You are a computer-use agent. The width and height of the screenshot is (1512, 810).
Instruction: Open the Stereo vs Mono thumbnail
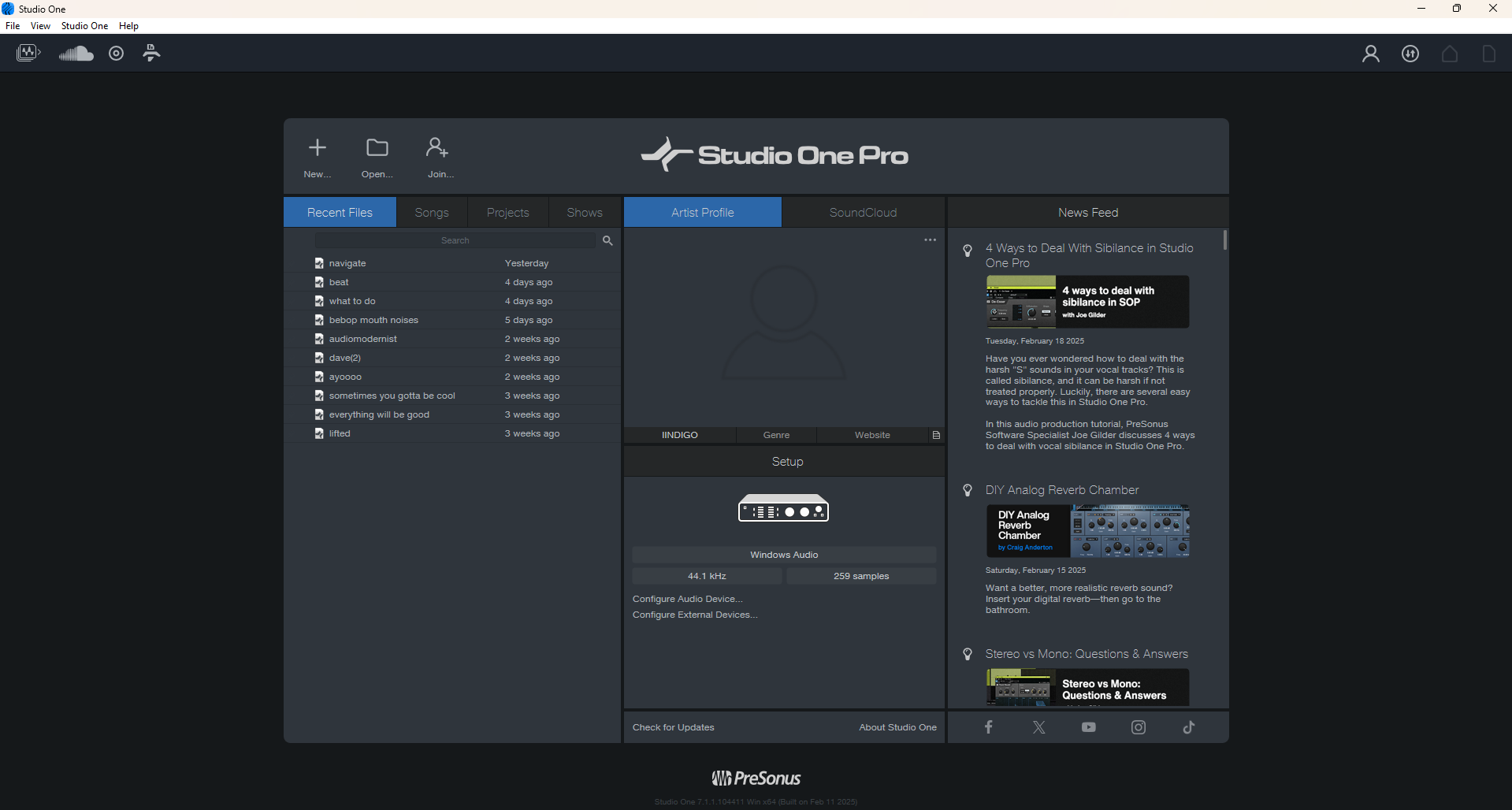point(1087,687)
